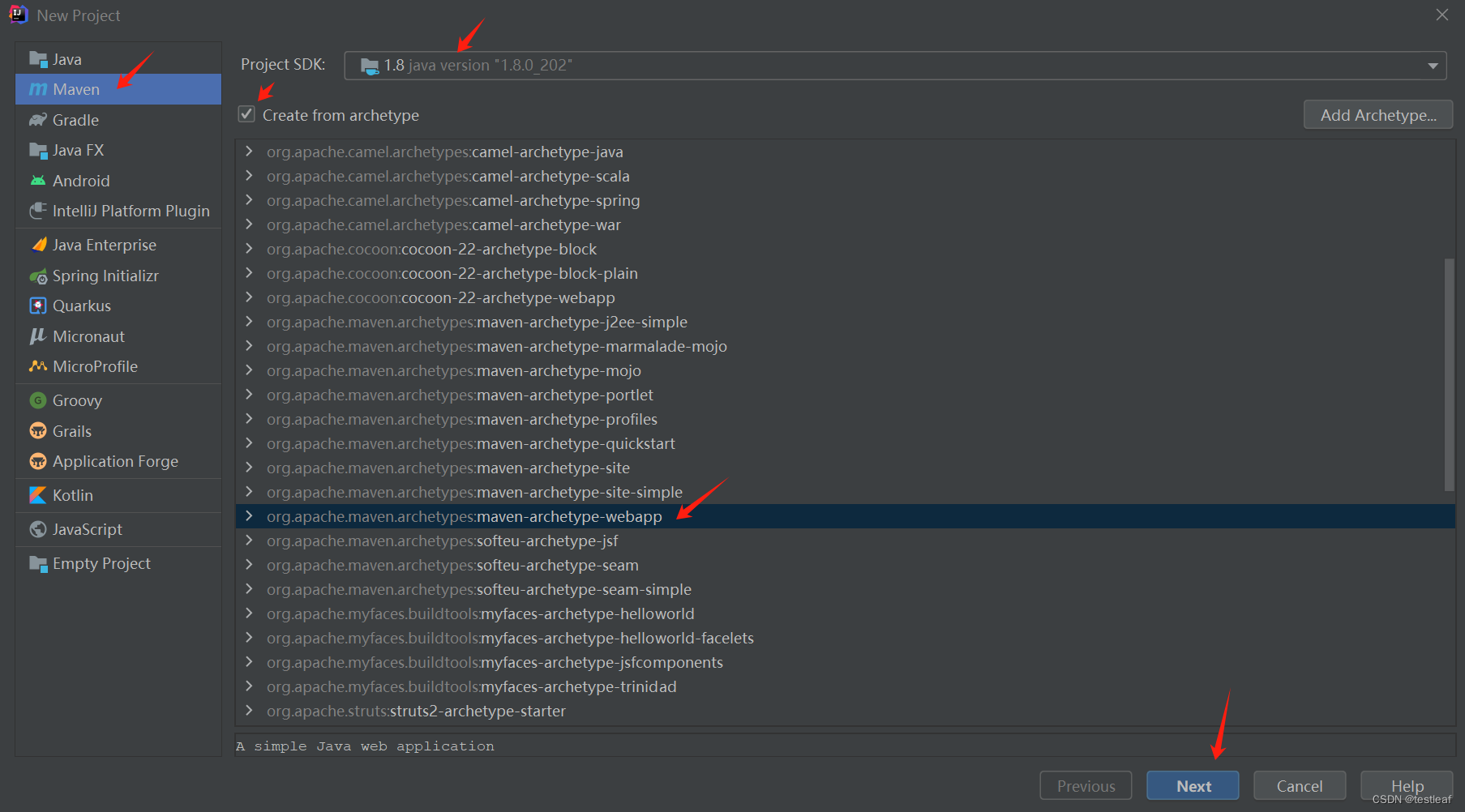Screen dimensions: 1465x812
Task: Select the softeu-archetype-seam-simple row
Action: click(846, 589)
